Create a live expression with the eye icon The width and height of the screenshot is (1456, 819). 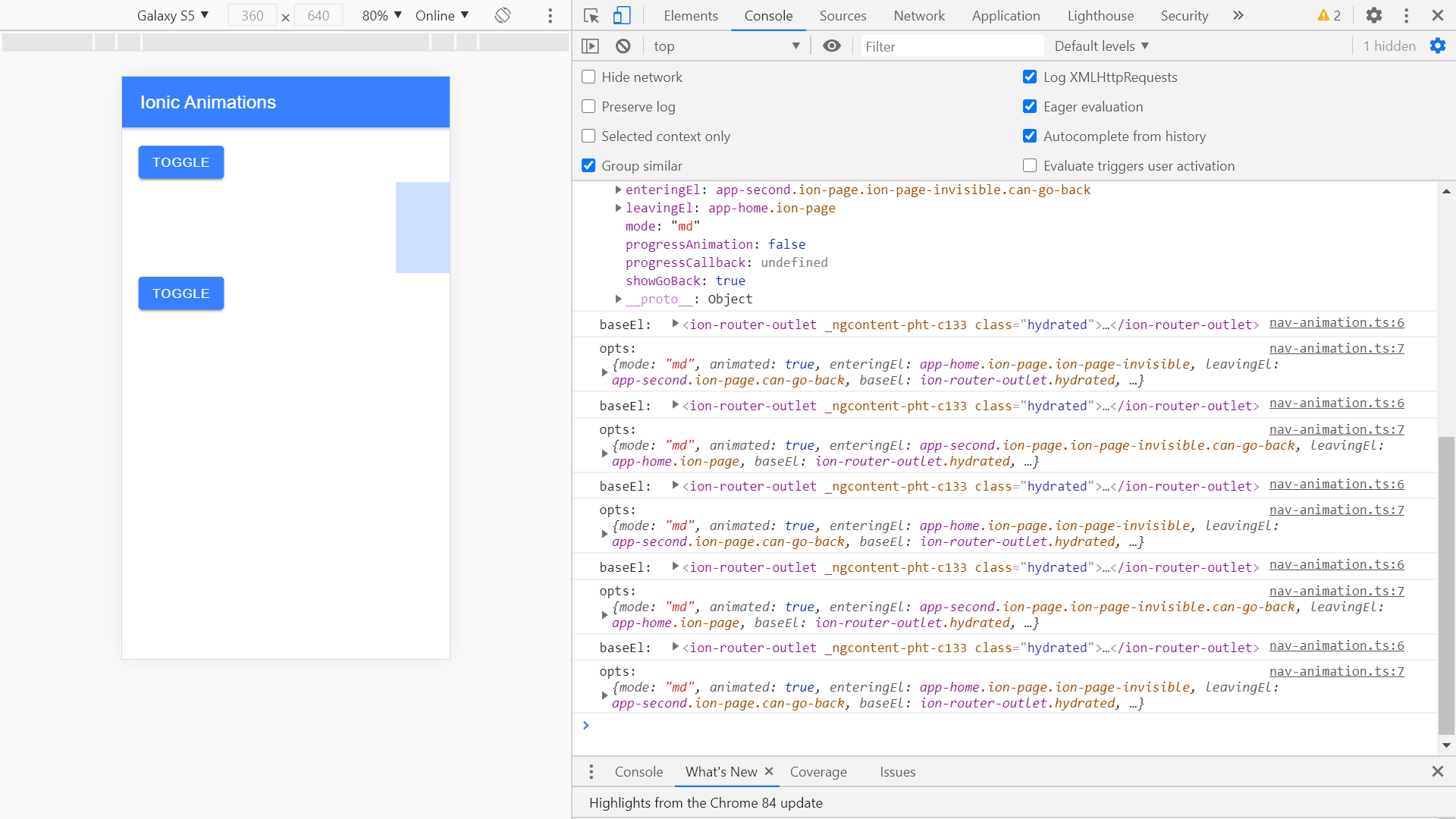(832, 46)
